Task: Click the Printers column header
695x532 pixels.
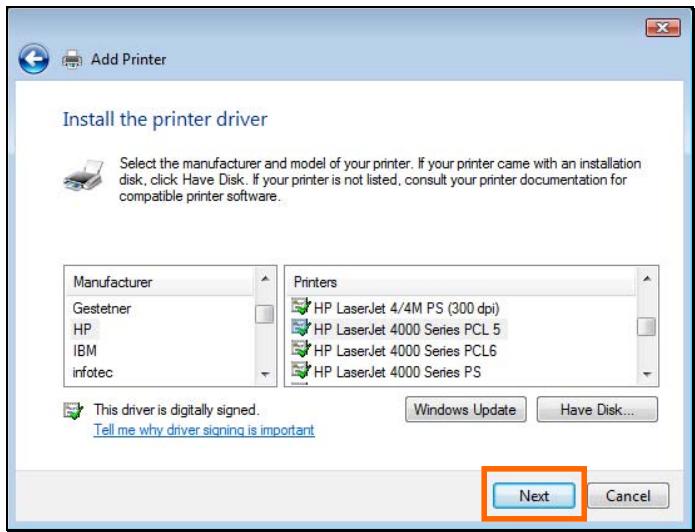Action: 461,282
